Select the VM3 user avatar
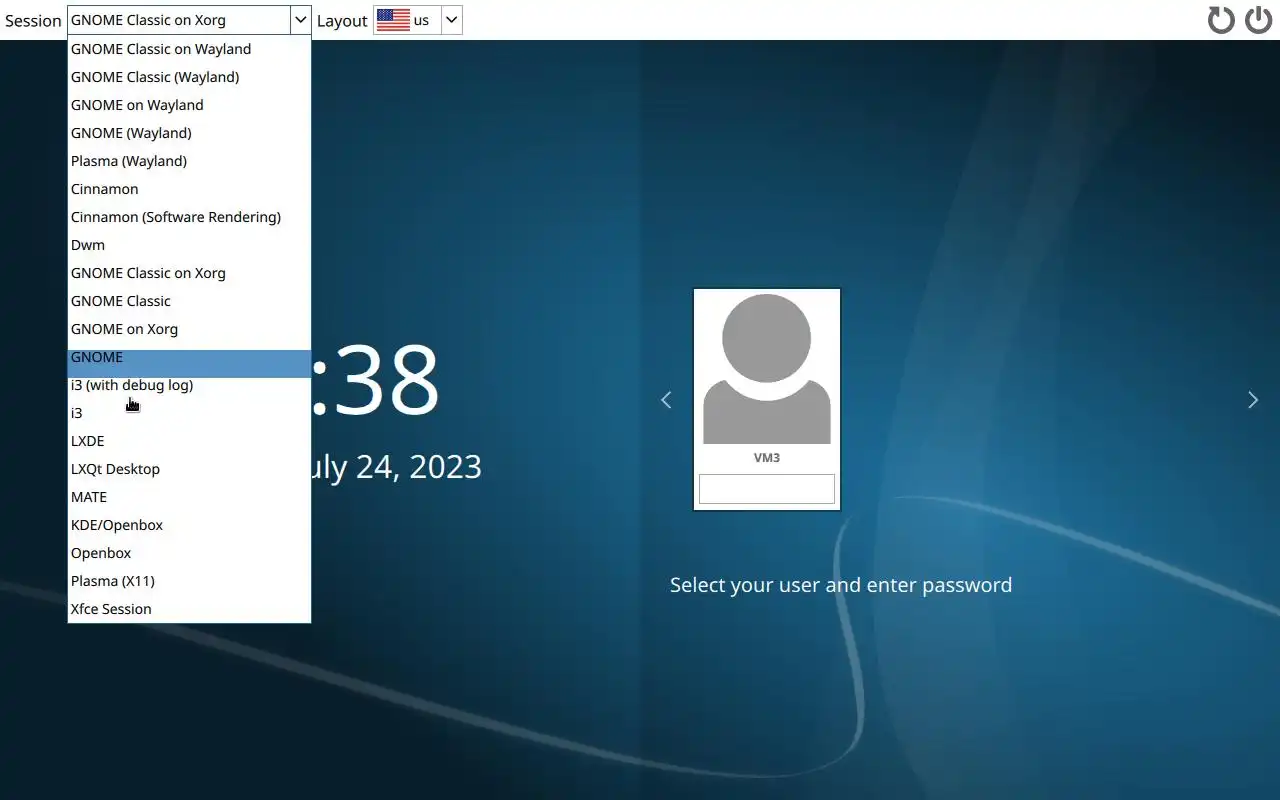 (767, 369)
